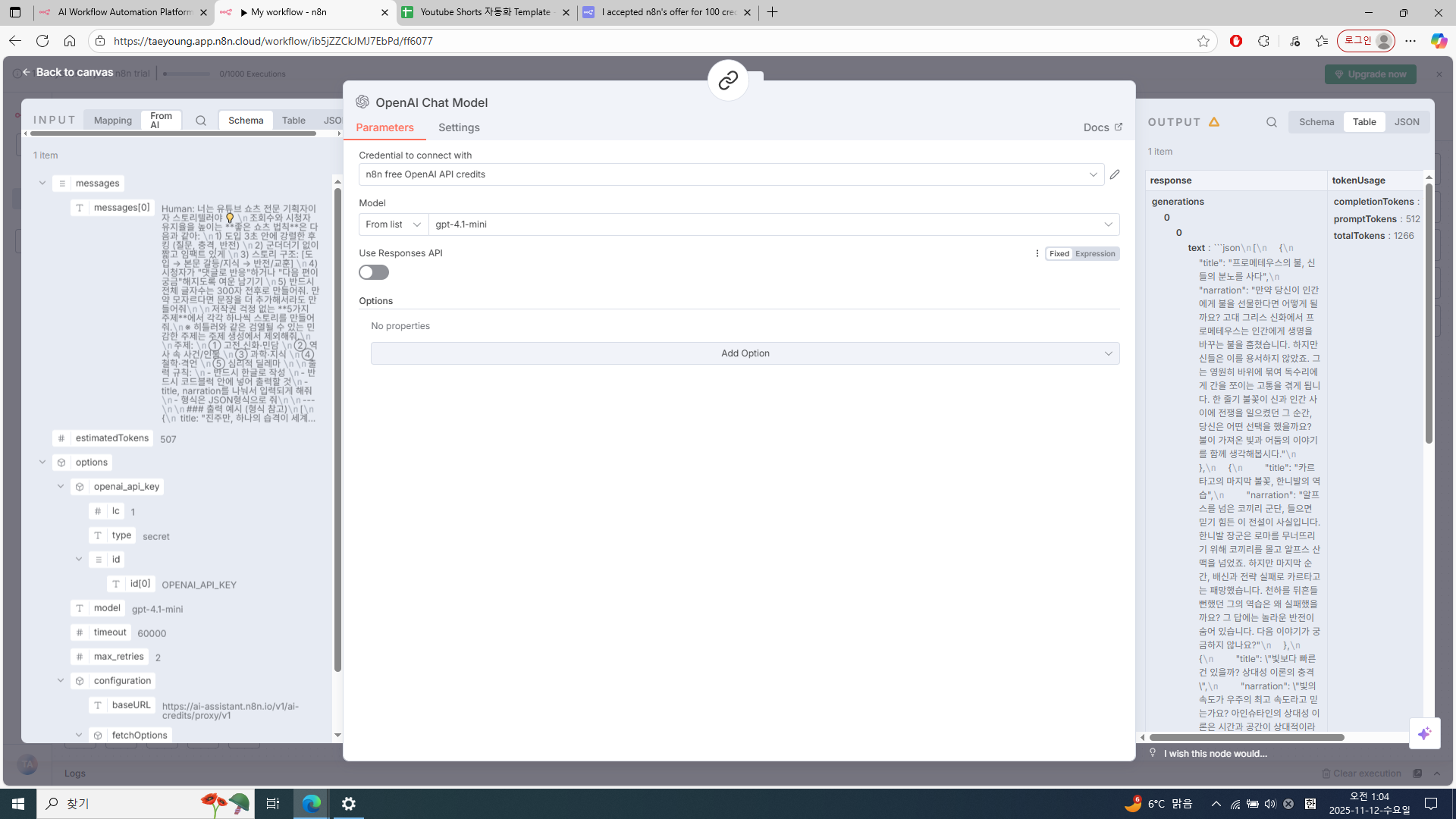Click the output warning triangle icon
The width and height of the screenshot is (1456, 819).
point(1214,122)
